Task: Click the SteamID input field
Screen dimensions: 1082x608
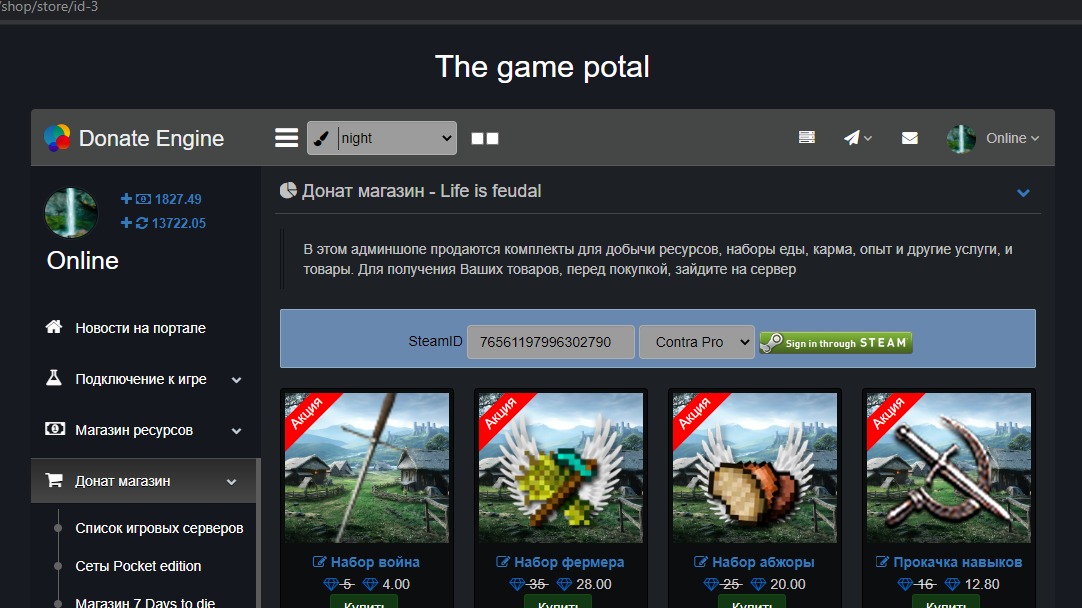Action: pos(551,342)
